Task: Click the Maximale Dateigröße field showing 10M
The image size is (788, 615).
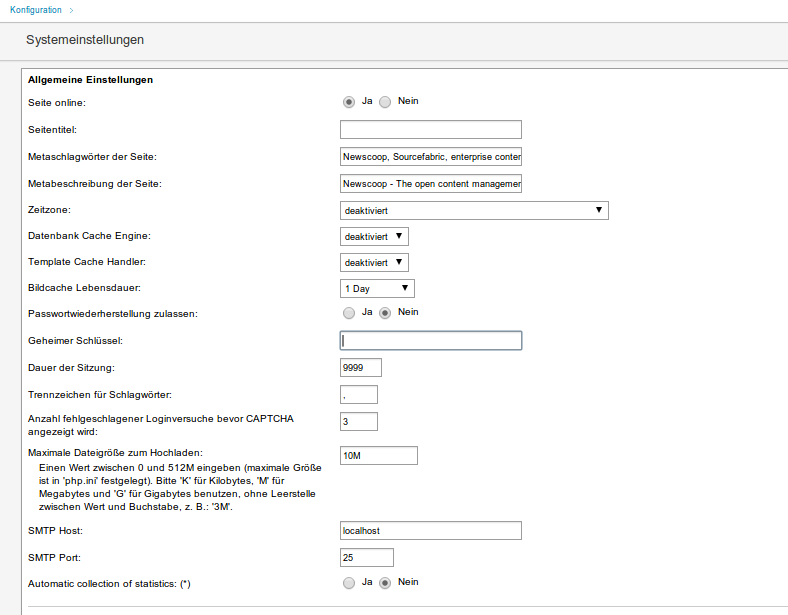Action: [378, 456]
